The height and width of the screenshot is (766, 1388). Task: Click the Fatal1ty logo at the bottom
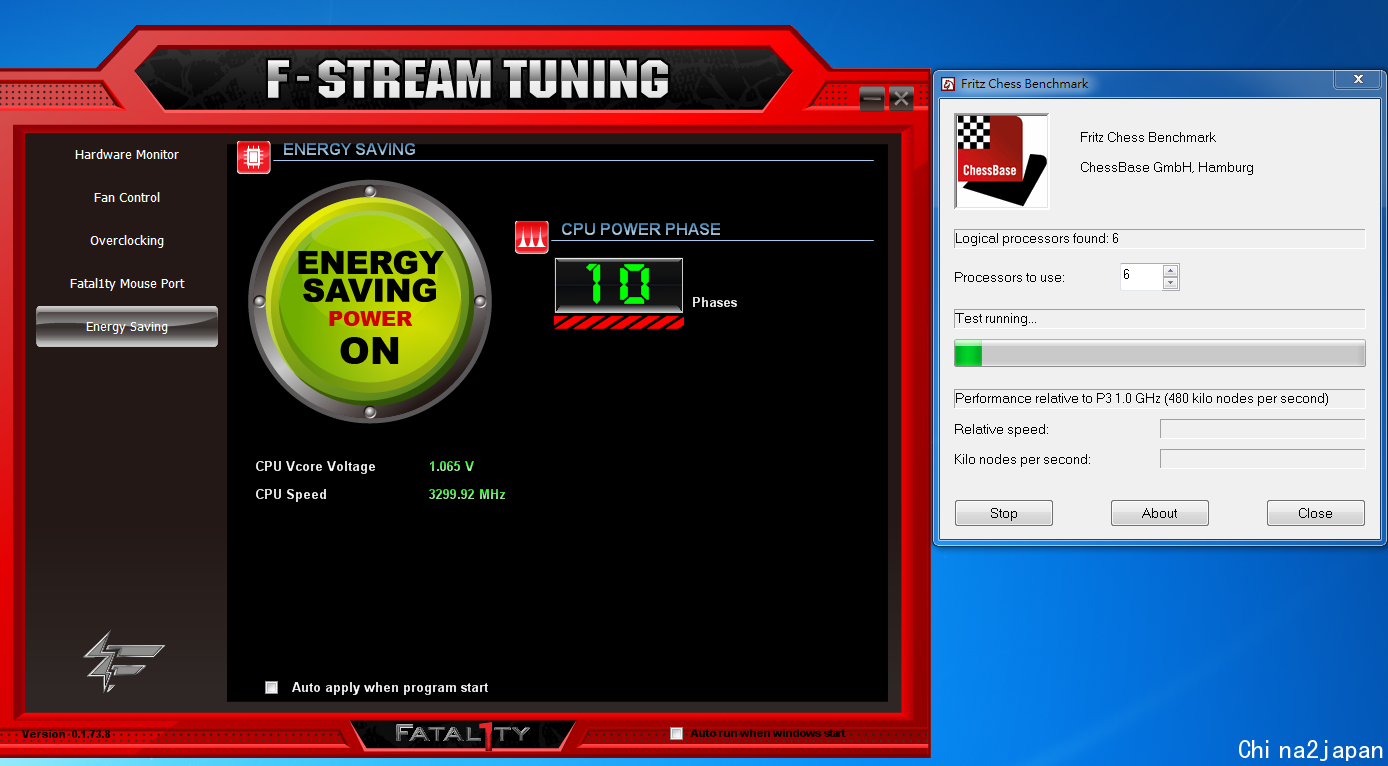pyautogui.click(x=463, y=734)
